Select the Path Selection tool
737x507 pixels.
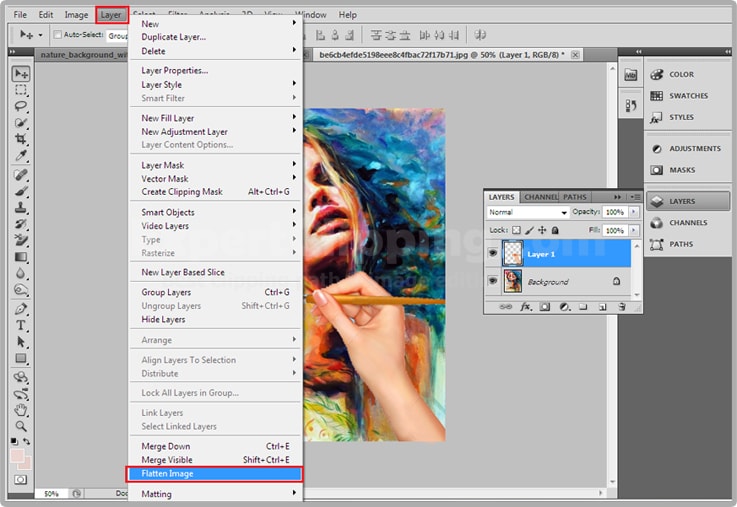coord(21,342)
